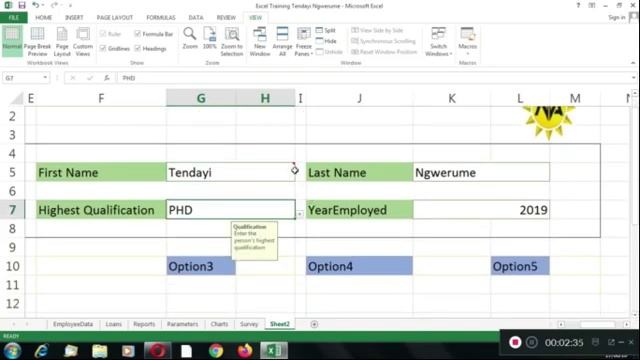640x360 pixels.
Task: Select the Option4 cell
Action: pos(359,266)
